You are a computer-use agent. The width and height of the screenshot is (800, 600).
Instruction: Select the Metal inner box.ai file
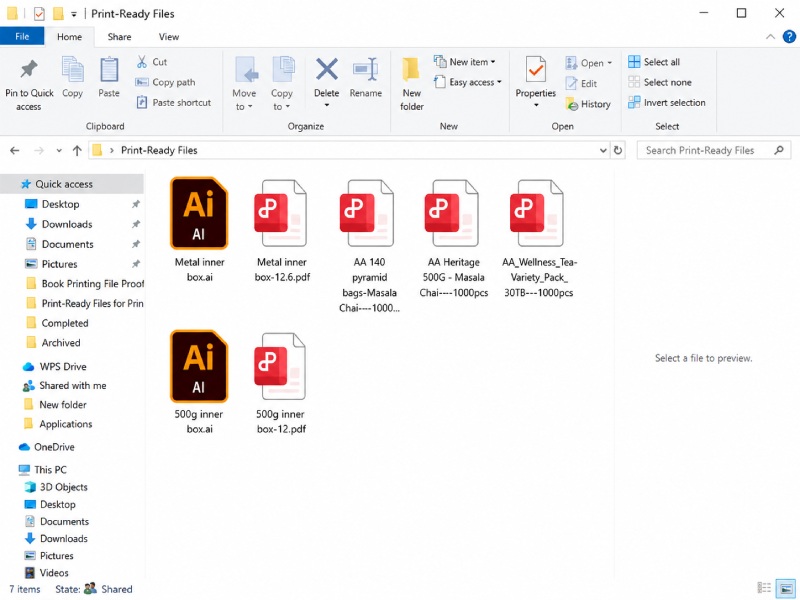[199, 230]
